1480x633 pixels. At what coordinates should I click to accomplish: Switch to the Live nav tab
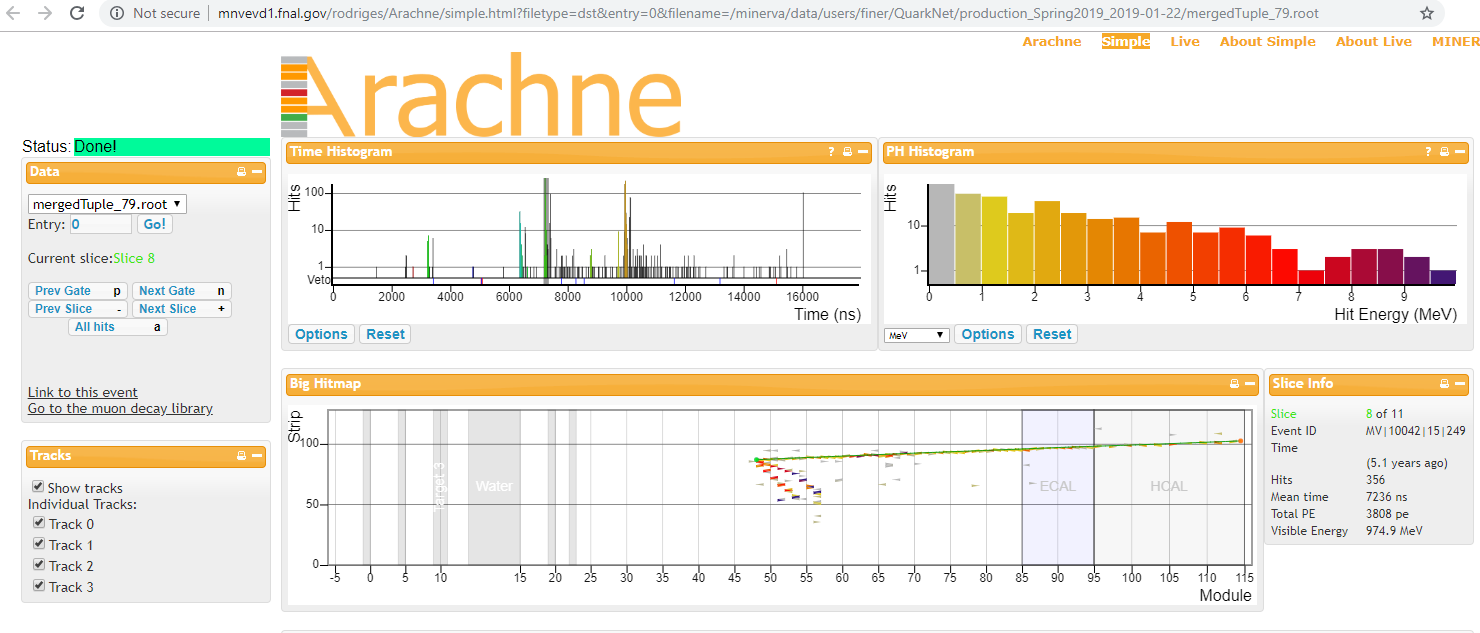[1185, 41]
